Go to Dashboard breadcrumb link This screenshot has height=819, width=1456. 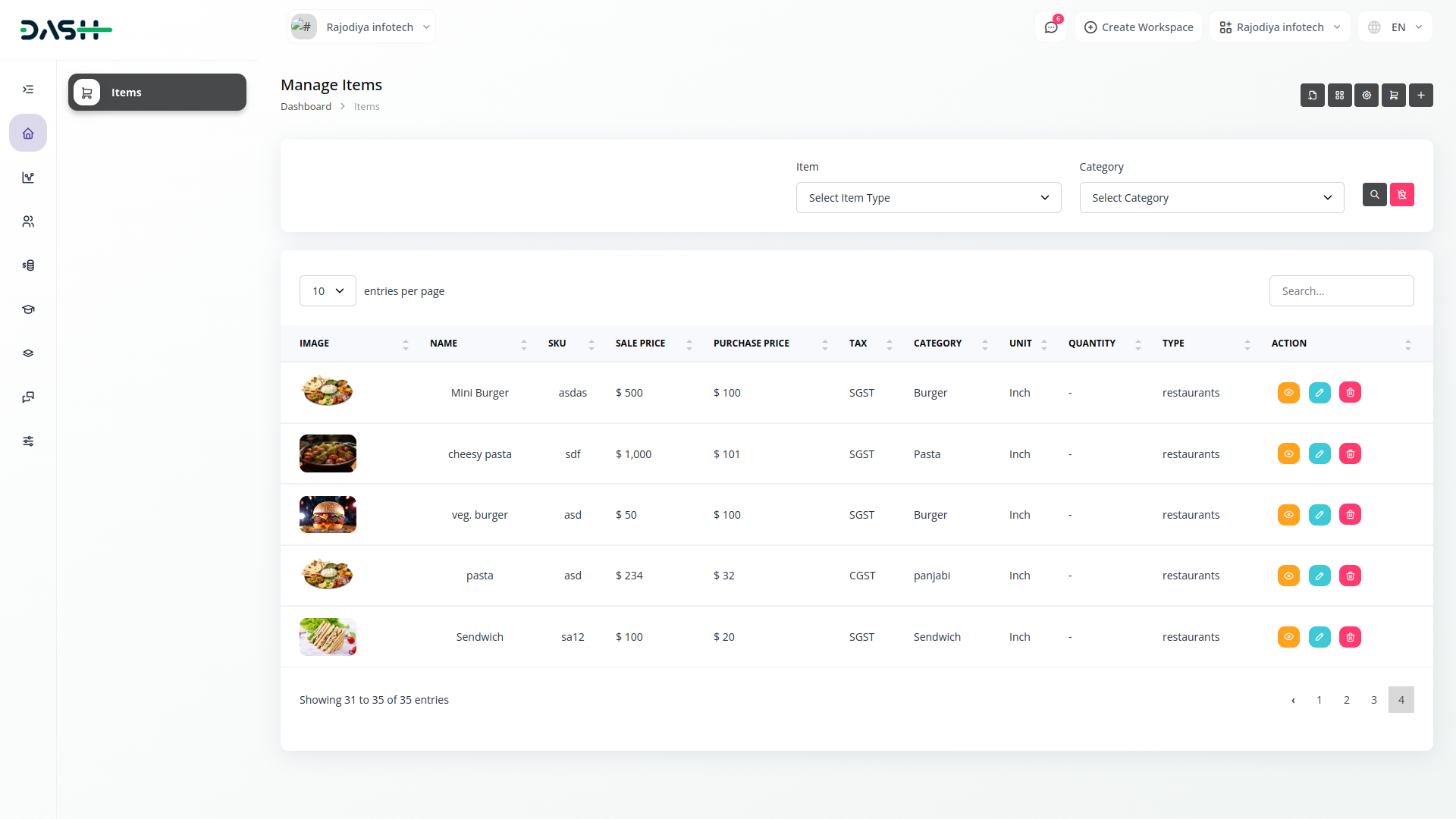(306, 107)
